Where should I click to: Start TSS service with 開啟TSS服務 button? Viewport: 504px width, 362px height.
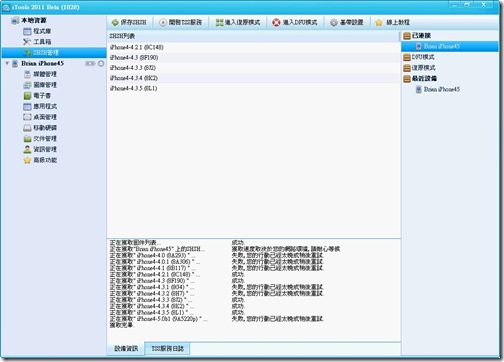[180, 22]
